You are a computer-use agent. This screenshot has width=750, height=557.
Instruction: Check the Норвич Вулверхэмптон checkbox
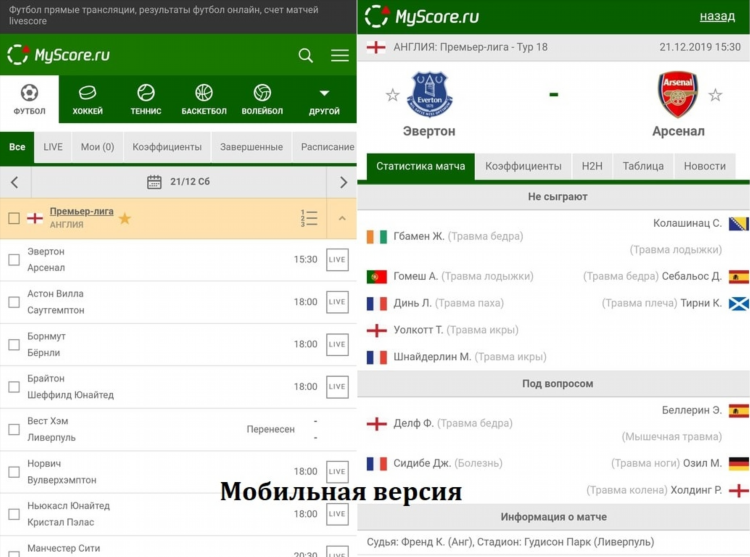[14, 472]
